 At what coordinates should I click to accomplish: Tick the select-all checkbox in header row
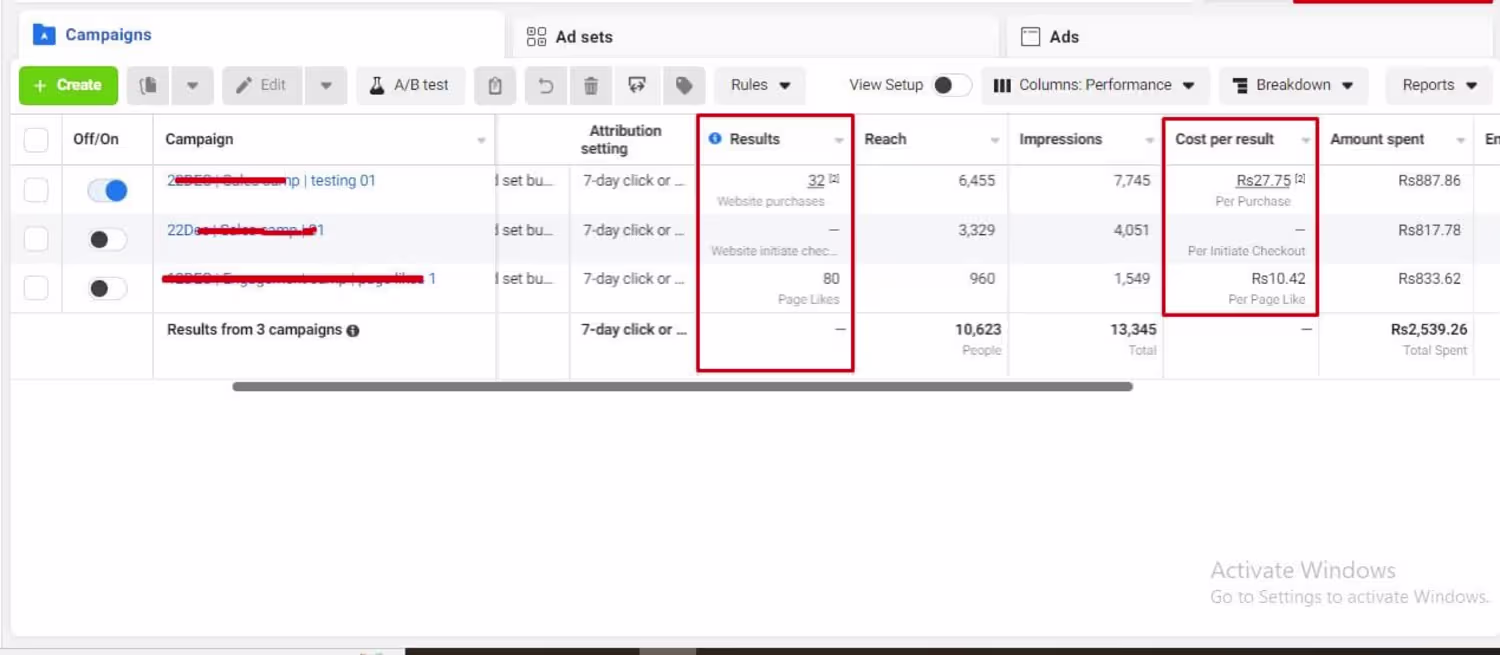pos(36,140)
